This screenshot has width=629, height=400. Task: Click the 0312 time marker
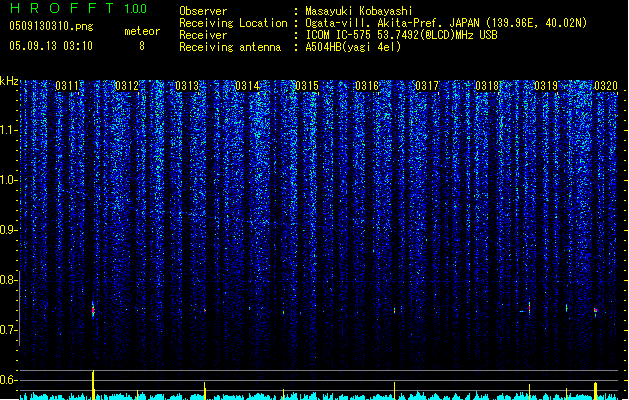[x=127, y=86]
